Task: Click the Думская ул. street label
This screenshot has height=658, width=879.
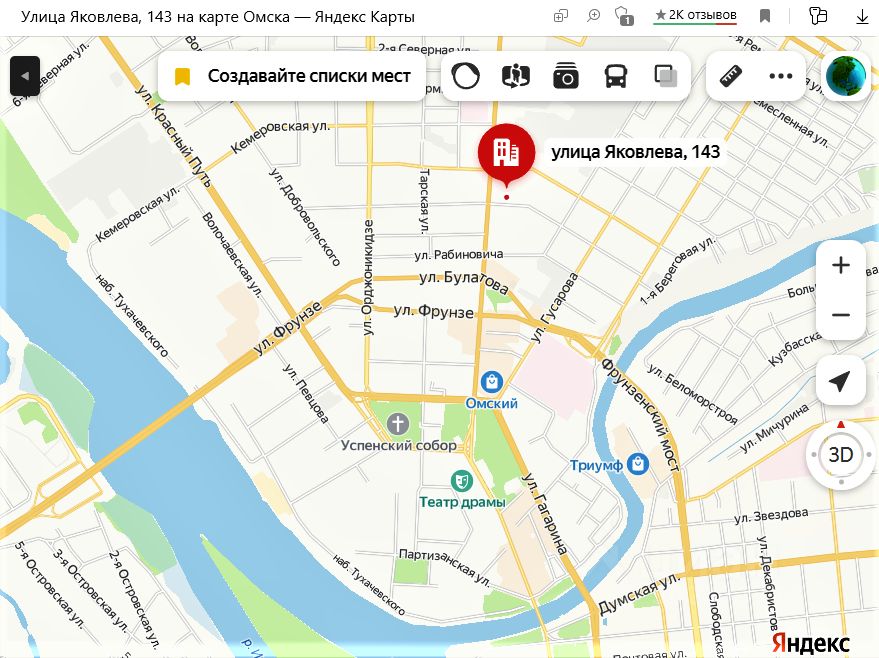Action: pyautogui.click(x=639, y=594)
